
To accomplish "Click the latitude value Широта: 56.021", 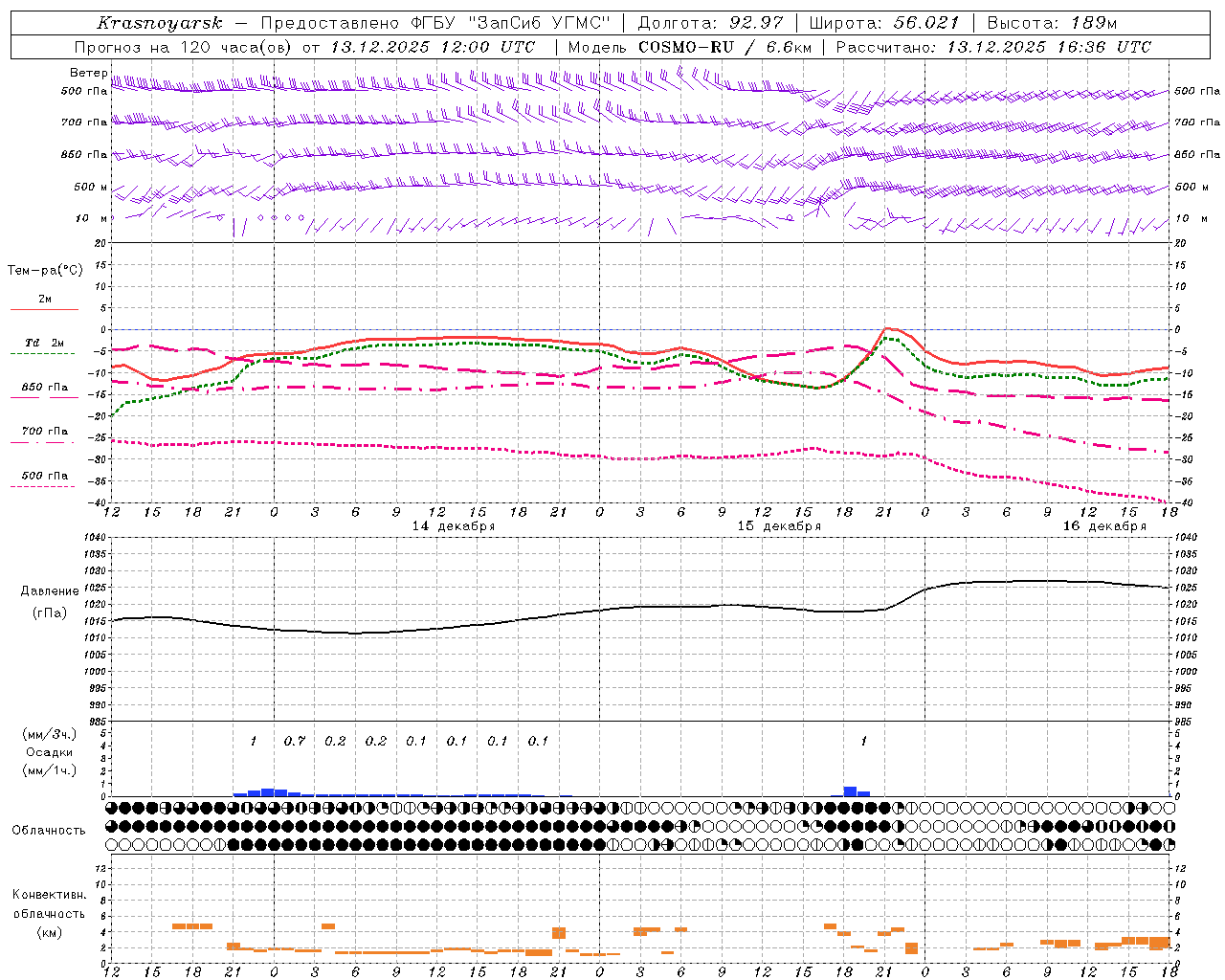I will tap(884, 23).
